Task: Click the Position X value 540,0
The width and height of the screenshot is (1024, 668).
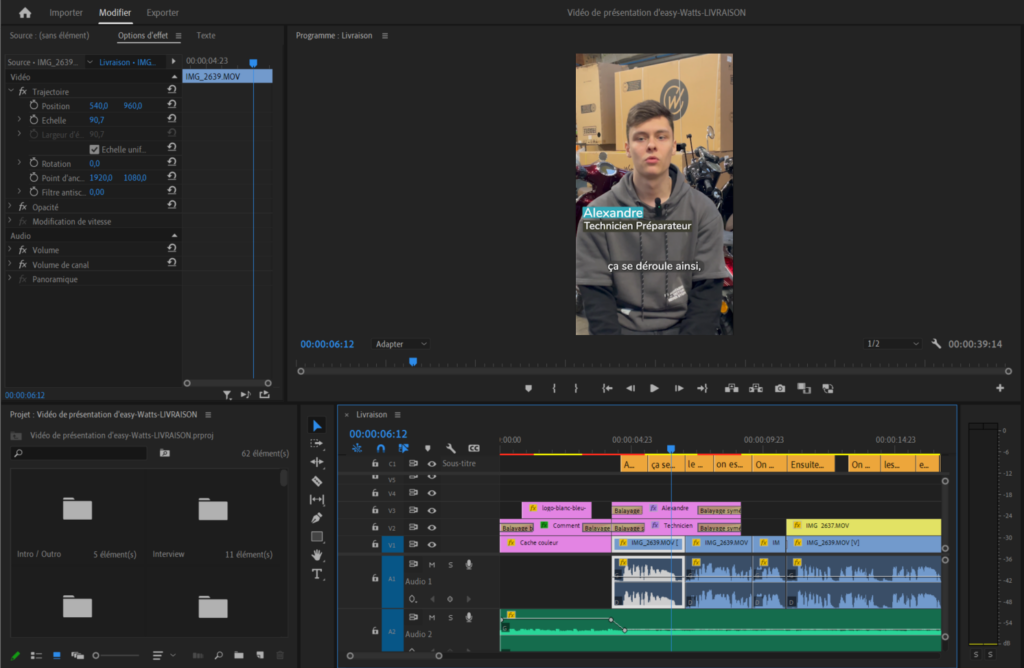Action: tap(99, 106)
